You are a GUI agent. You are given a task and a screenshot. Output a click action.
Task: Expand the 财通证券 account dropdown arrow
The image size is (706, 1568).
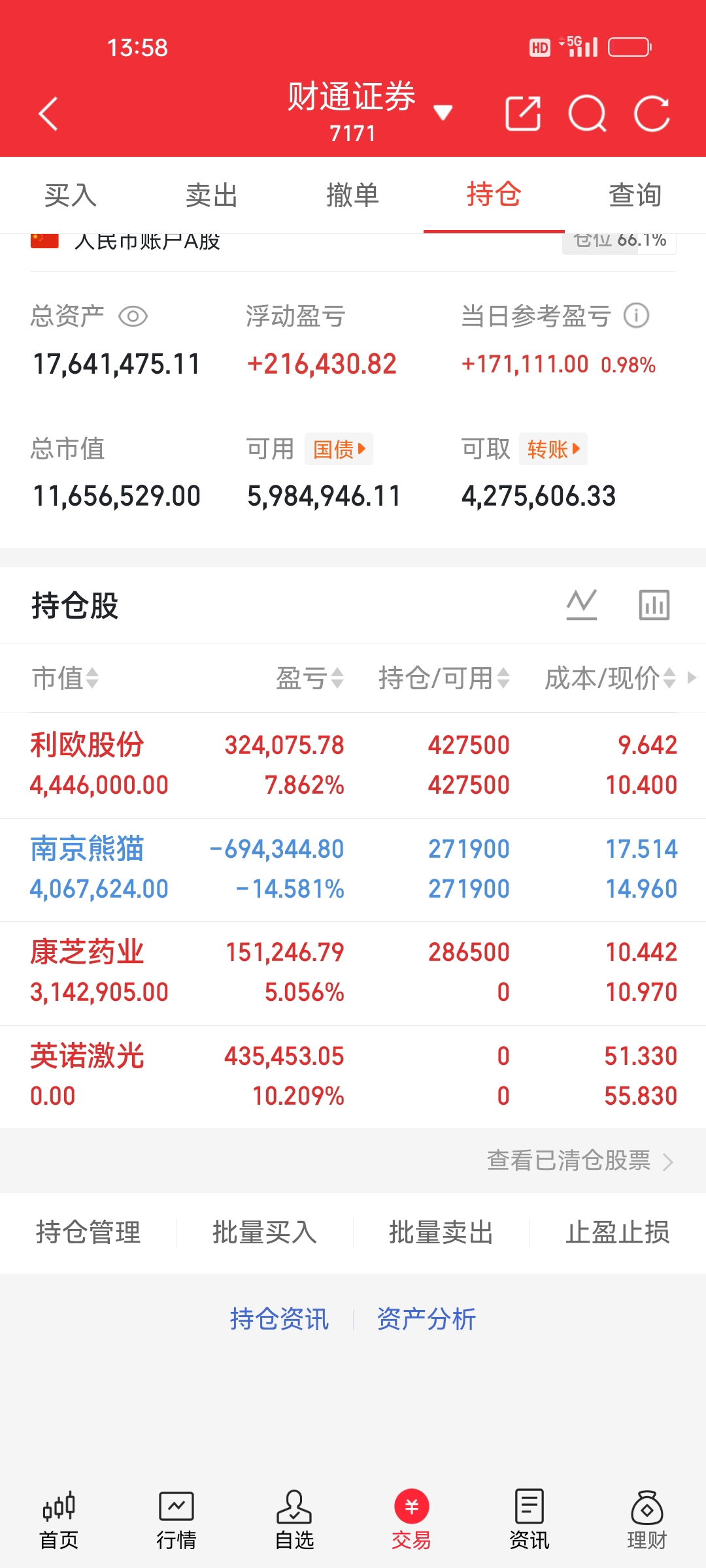pos(443,113)
